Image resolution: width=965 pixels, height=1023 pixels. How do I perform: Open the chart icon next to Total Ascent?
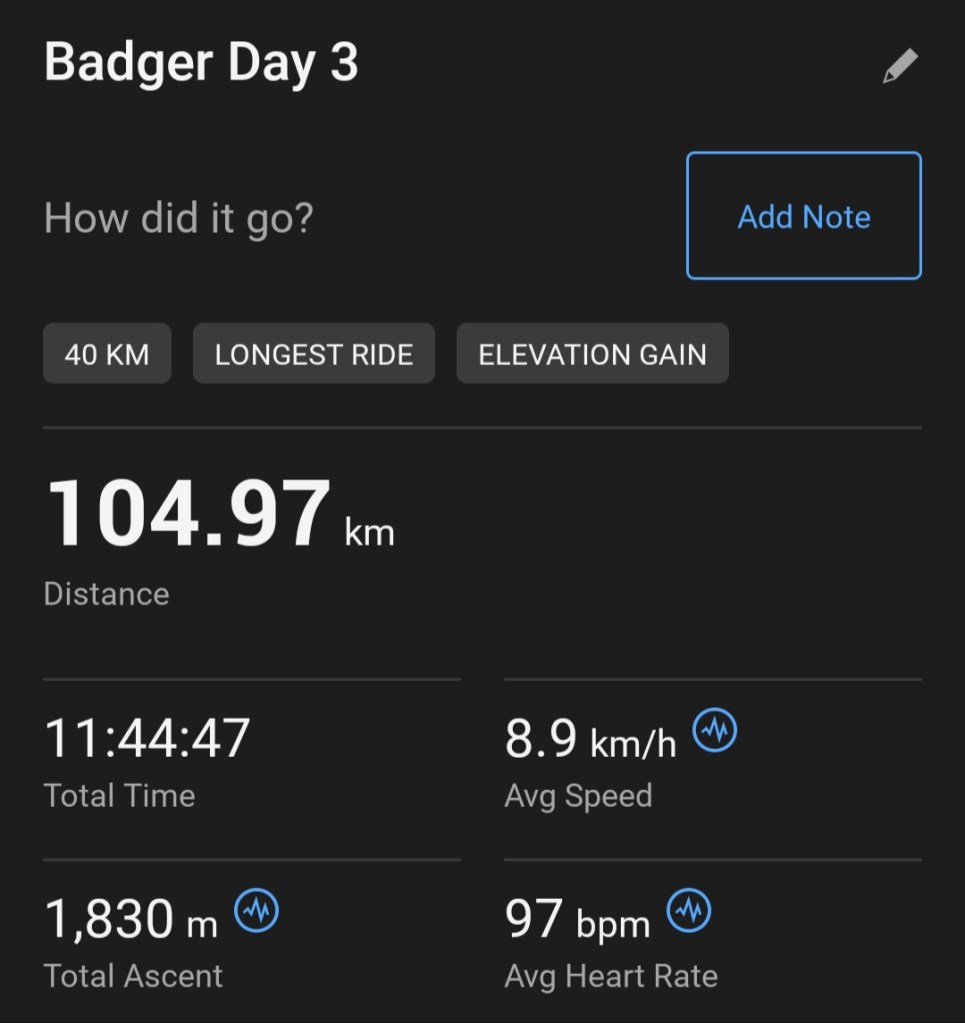click(257, 911)
